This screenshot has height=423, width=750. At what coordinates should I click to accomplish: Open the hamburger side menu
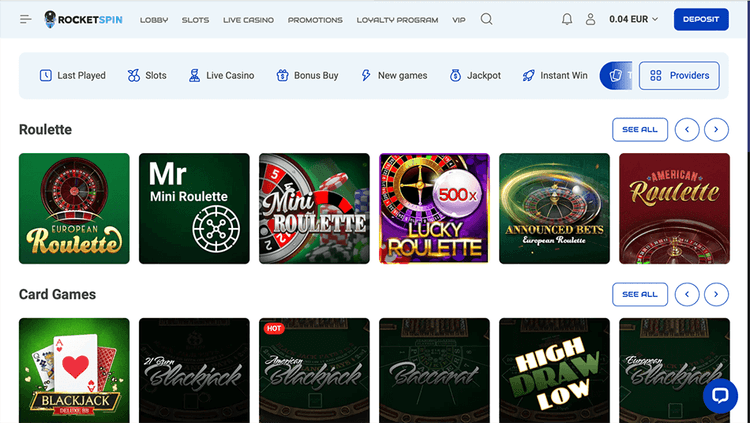pyautogui.click(x=26, y=19)
